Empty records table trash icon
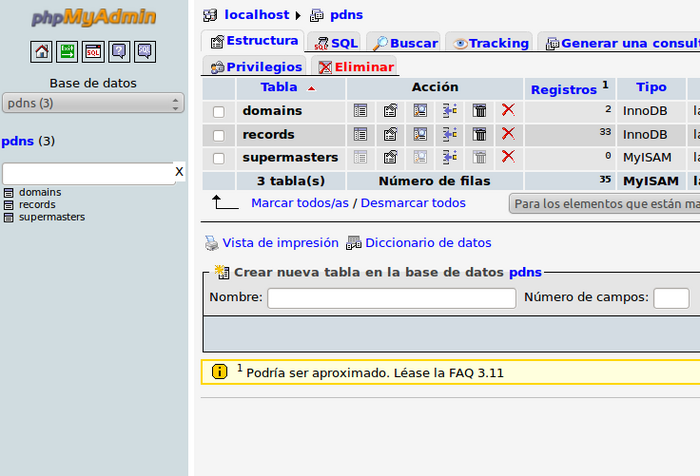Image resolution: width=700 pixels, height=476 pixels. (479, 134)
